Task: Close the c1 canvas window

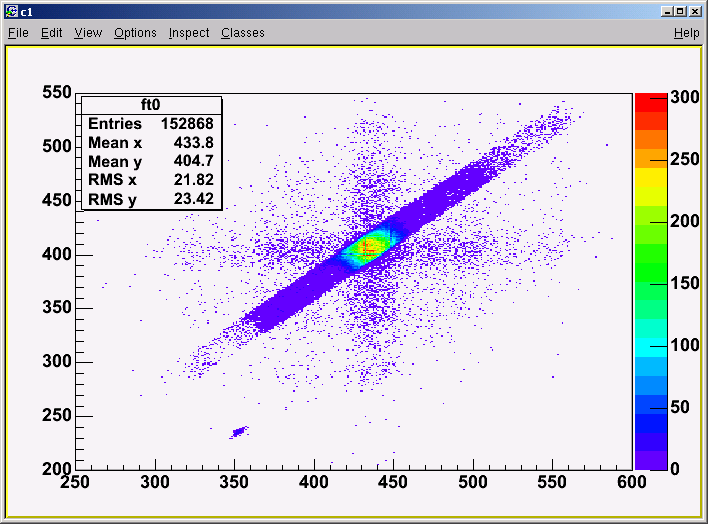Action: [696, 11]
